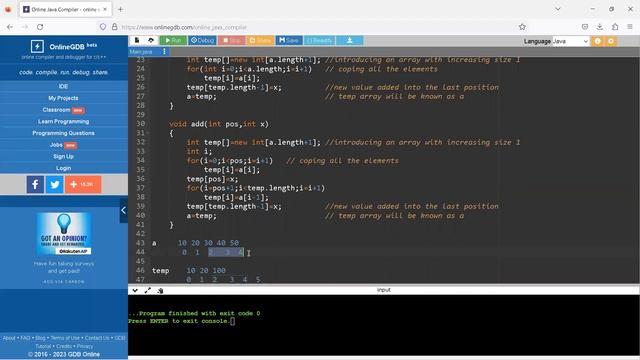Screen dimensions: 640x360
Task: Click the upload file icon in the toolbar
Action: 151,40
